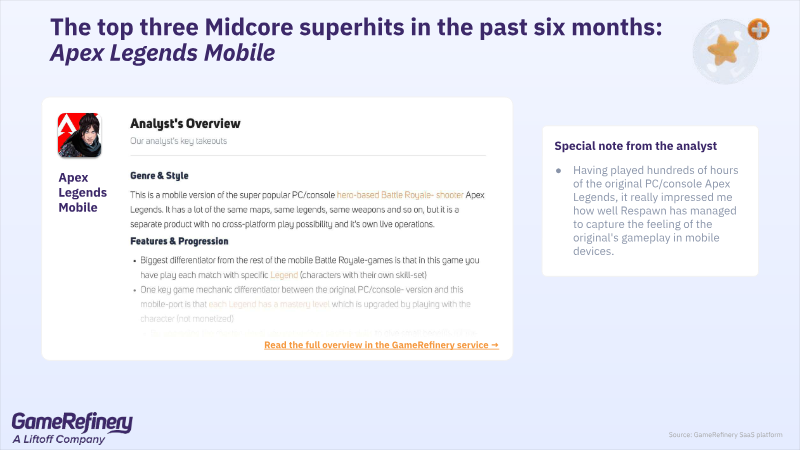800x450 pixels.
Task: Click the Special note from the analyst title
Action: [x=636, y=146]
